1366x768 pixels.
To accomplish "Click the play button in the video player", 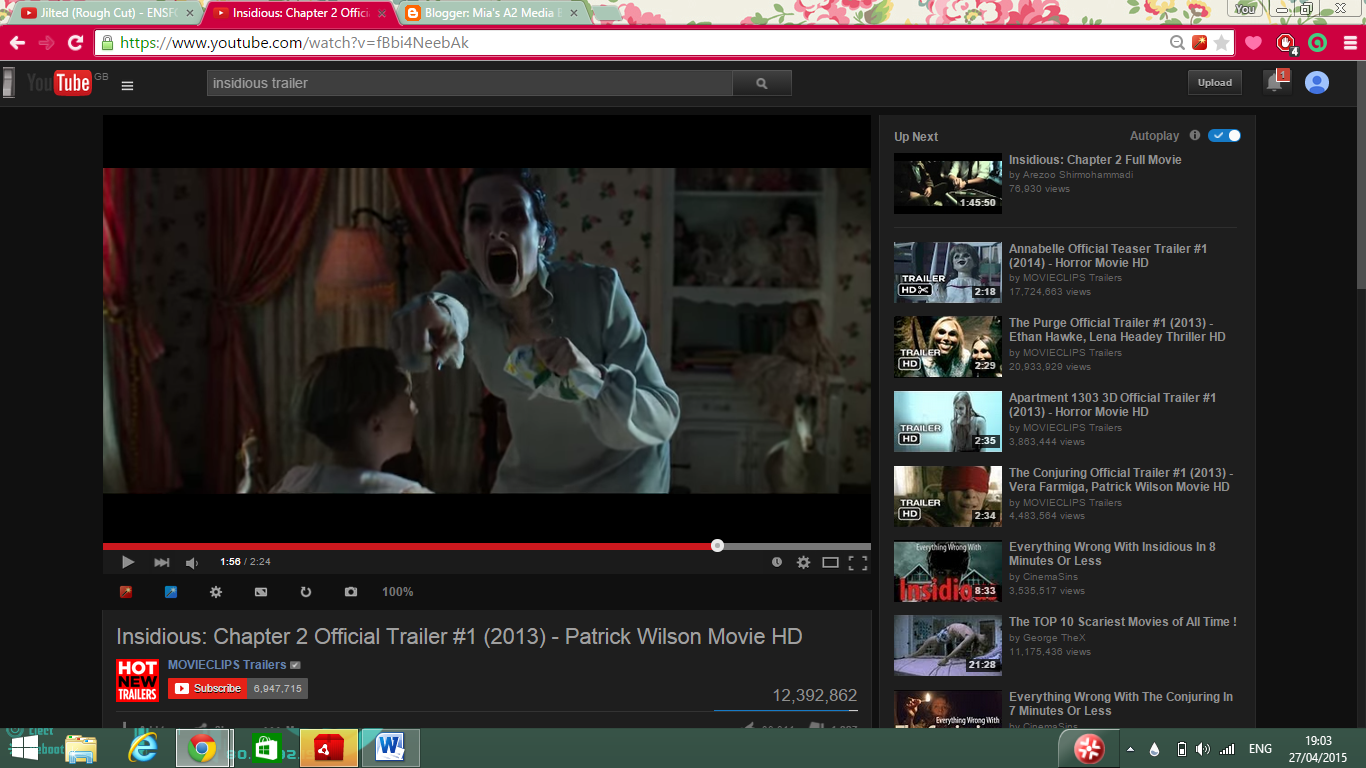I will coord(128,562).
